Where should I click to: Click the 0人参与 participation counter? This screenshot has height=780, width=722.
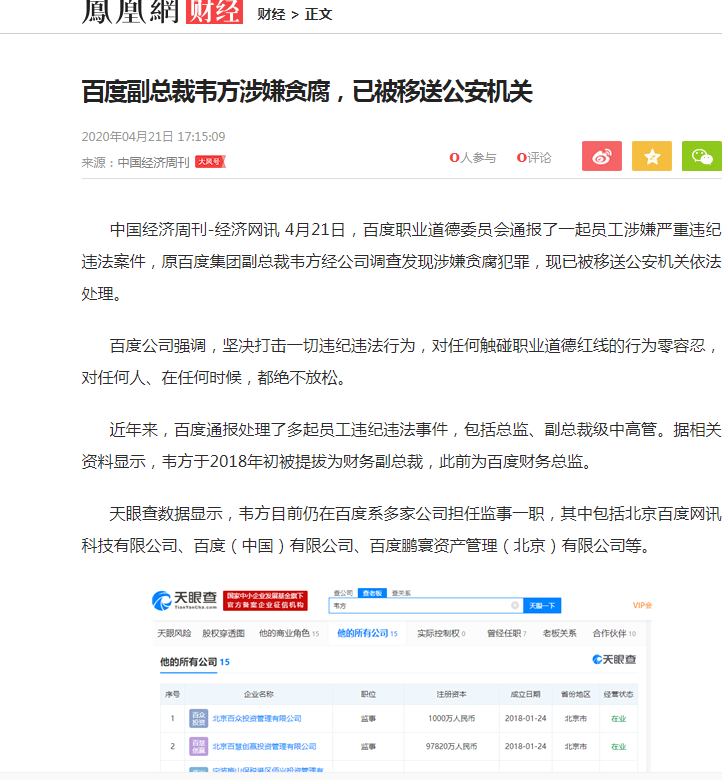pyautogui.click(x=473, y=158)
